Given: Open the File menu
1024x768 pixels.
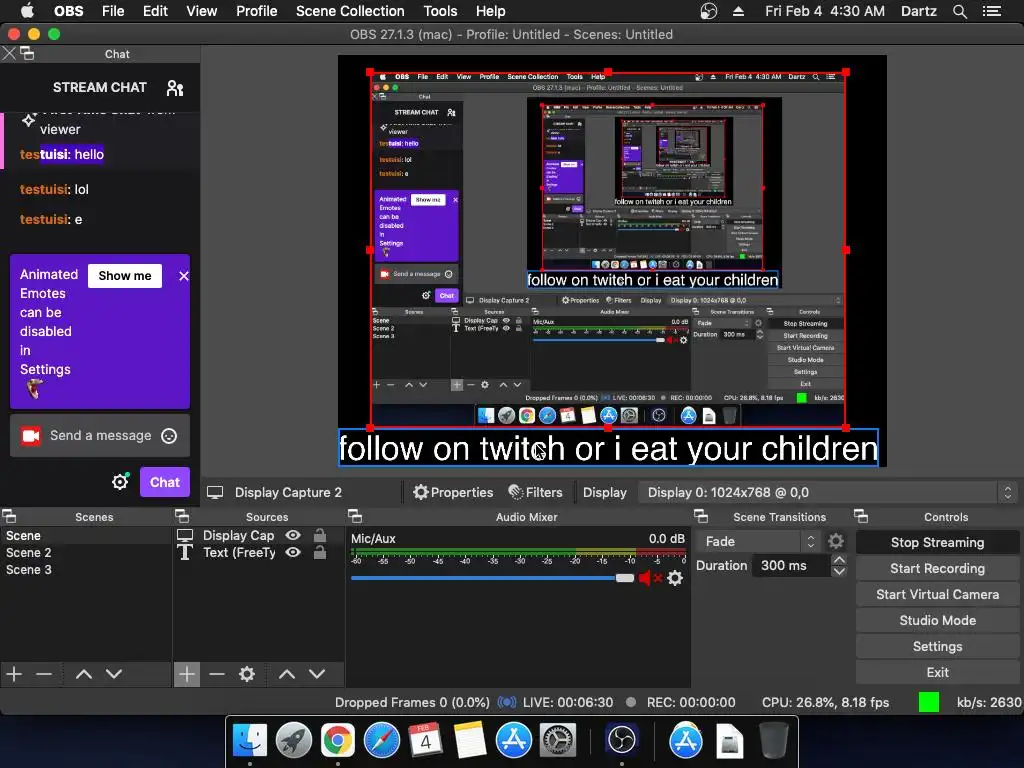Looking at the screenshot, I should coord(113,11).
